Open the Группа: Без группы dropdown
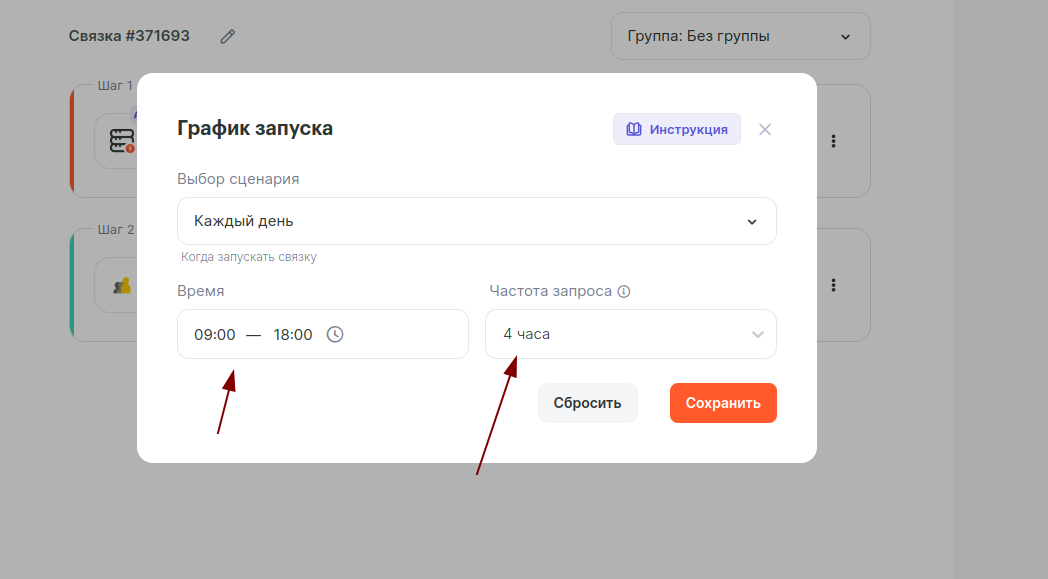The width and height of the screenshot is (1048, 579). click(x=740, y=37)
